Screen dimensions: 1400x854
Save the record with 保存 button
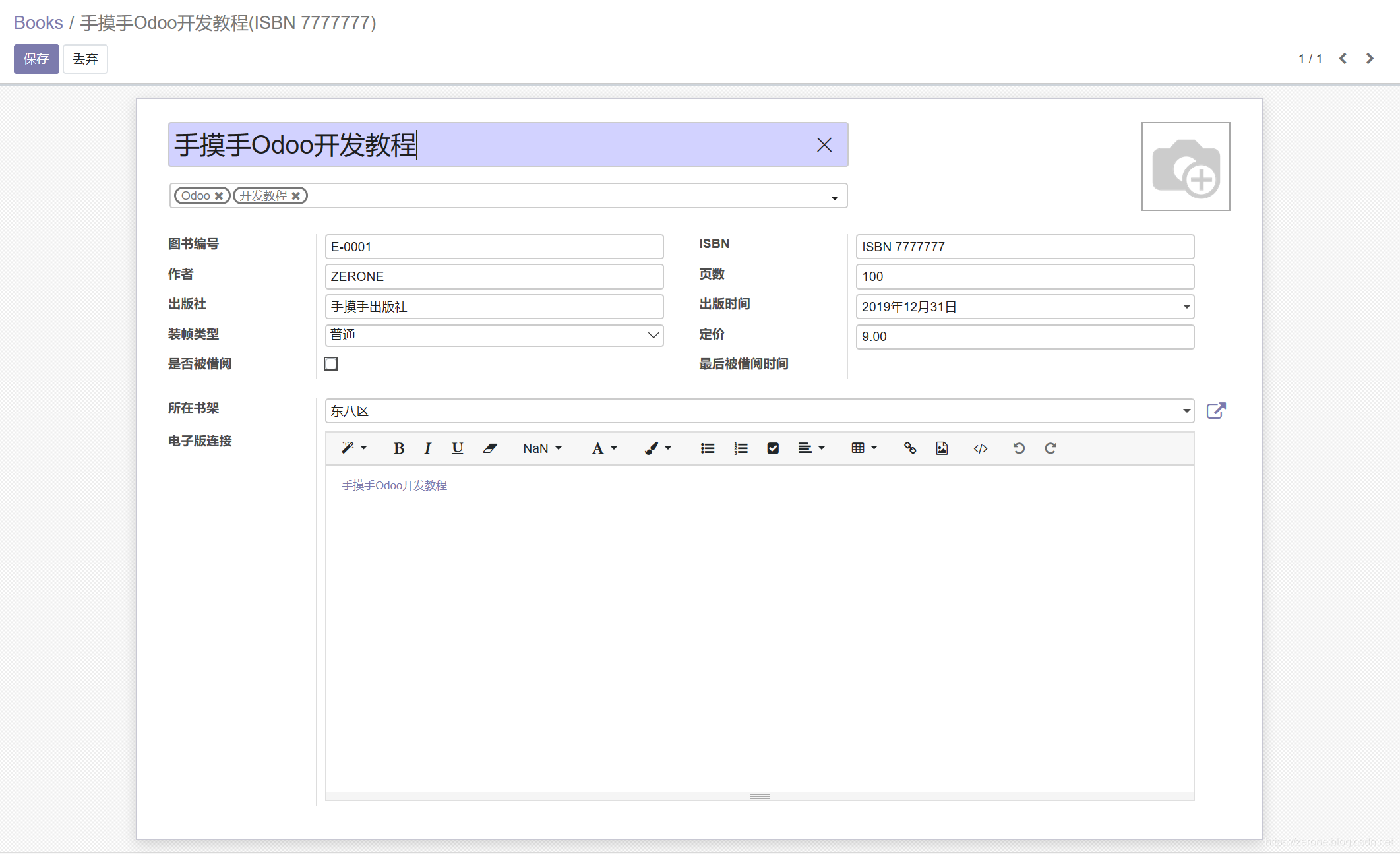tap(36, 59)
